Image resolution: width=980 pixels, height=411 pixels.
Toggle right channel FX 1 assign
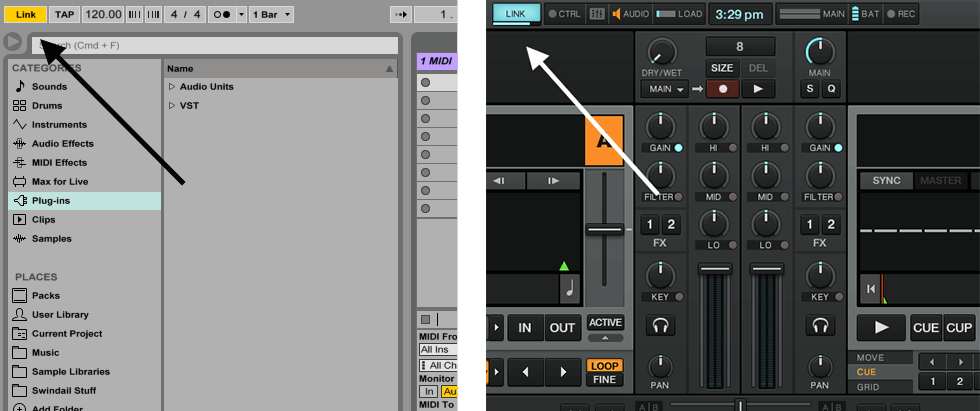(809, 225)
